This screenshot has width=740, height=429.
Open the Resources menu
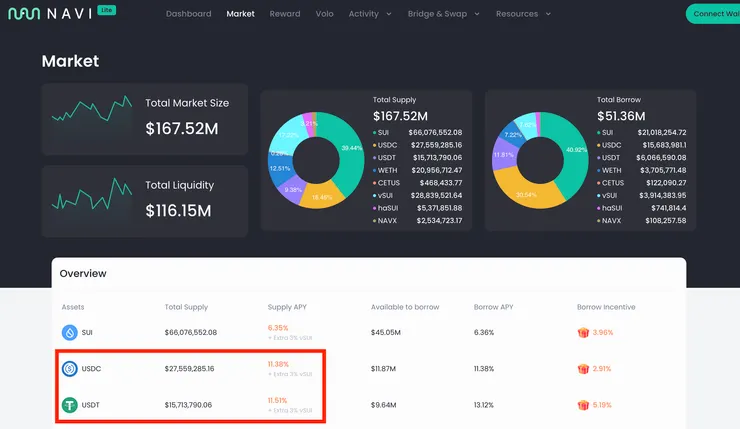[517, 14]
